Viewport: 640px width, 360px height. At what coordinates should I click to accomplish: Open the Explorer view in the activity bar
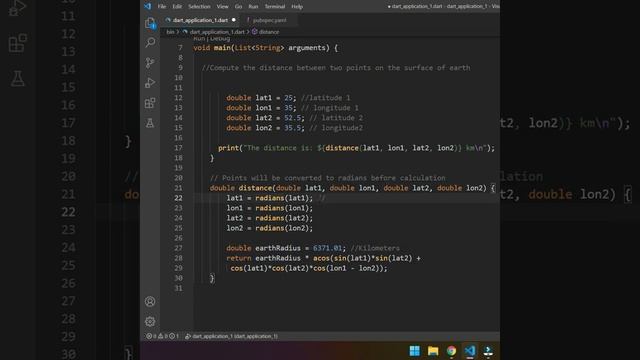[150, 23]
